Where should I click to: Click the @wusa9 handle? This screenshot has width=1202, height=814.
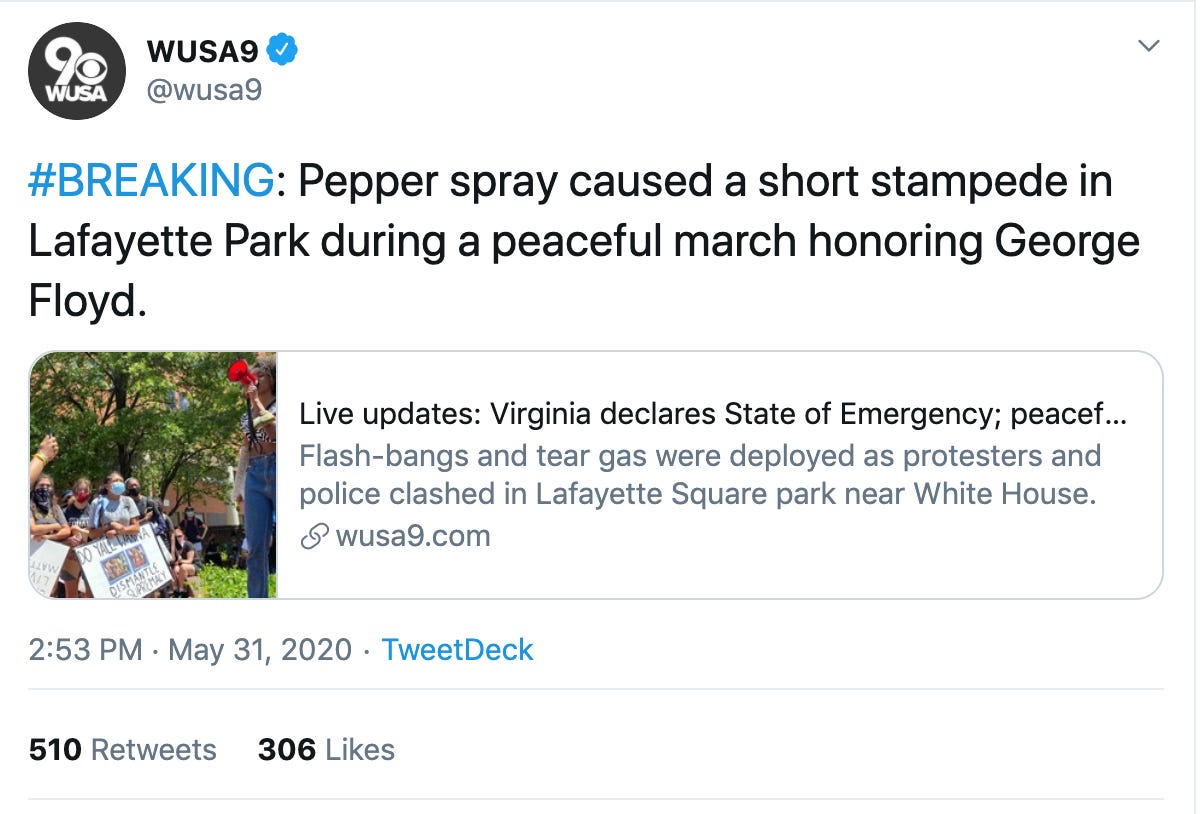pos(204,91)
